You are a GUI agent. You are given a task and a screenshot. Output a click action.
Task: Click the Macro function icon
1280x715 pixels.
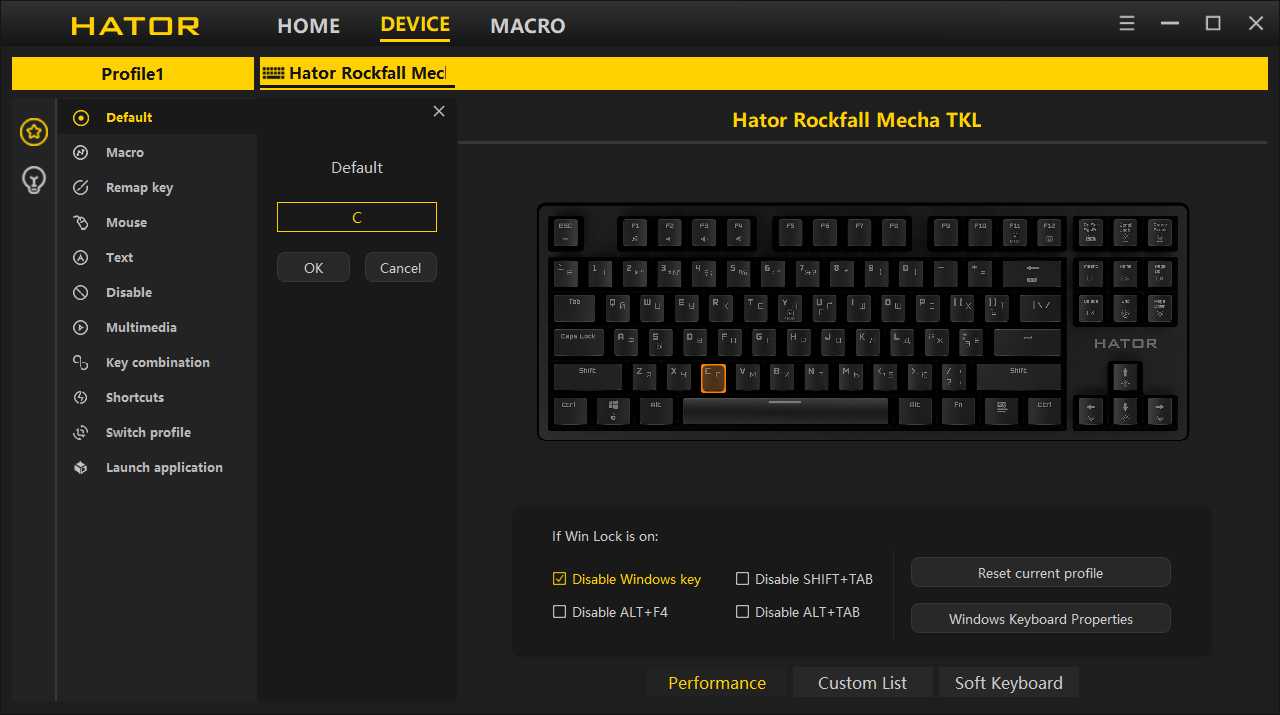[81, 153]
